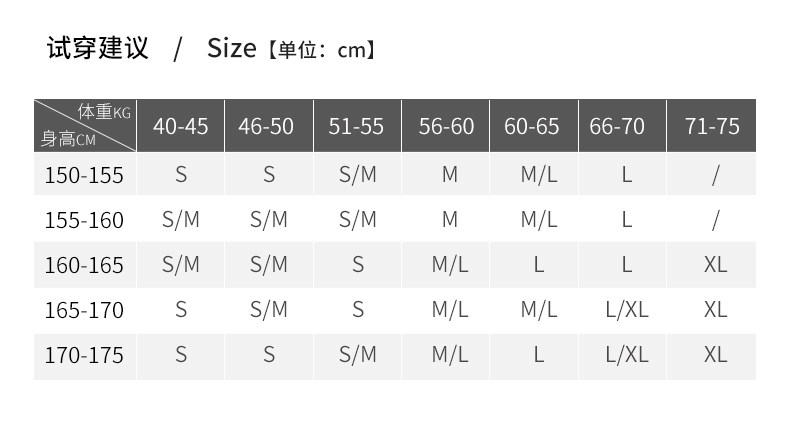Image resolution: width=790 pixels, height=428 pixels.
Task: Select M cell in the 155-160 row
Action: click(x=449, y=220)
